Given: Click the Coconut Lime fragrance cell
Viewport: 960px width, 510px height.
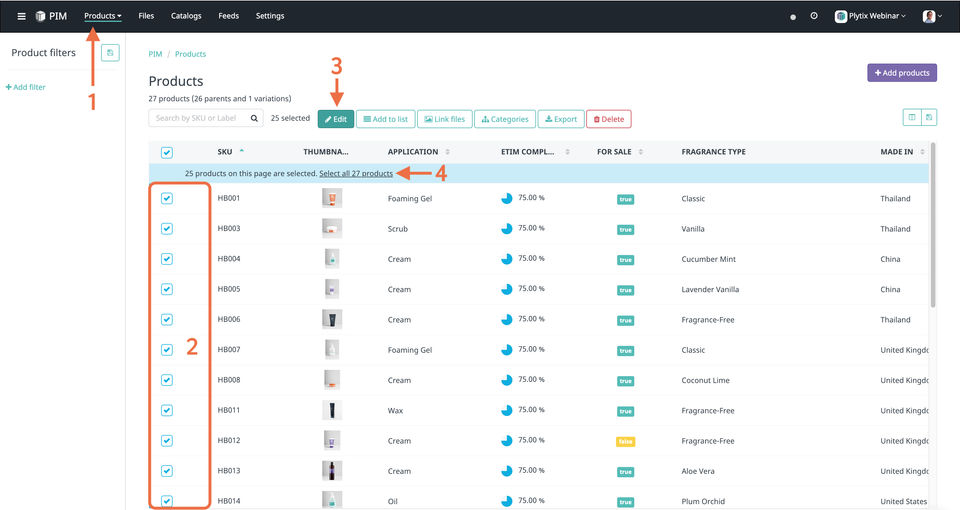Looking at the screenshot, I should tap(705, 380).
